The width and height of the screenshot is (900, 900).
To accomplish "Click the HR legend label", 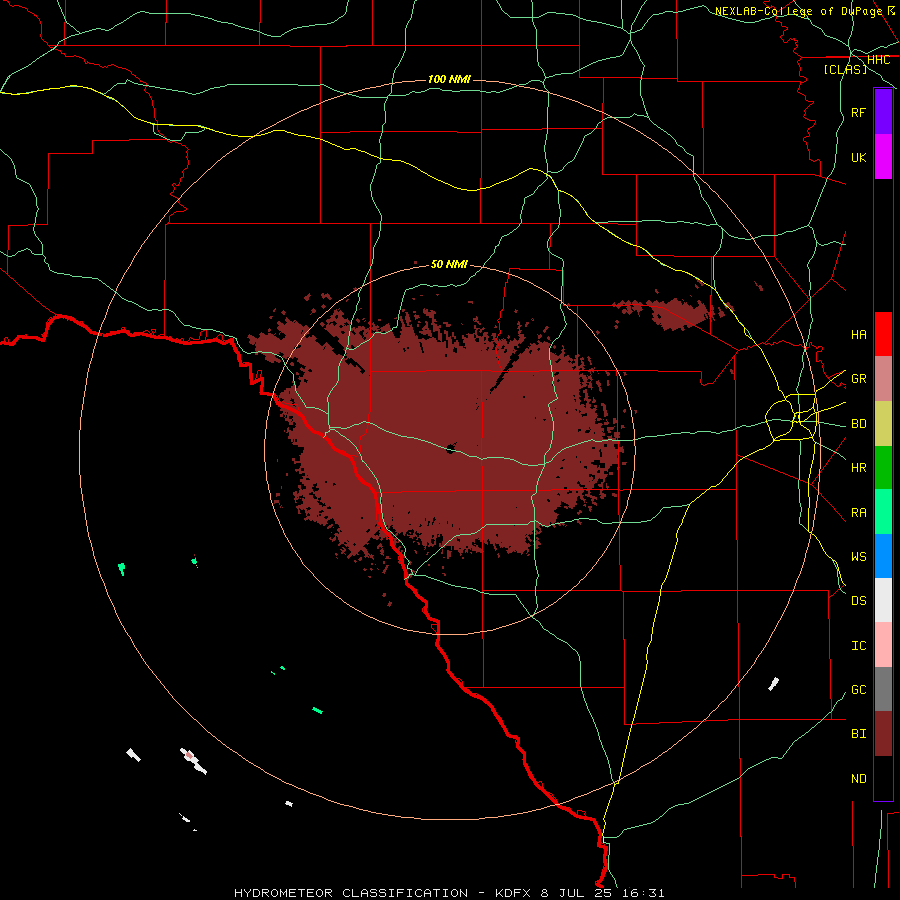I will pos(858,468).
